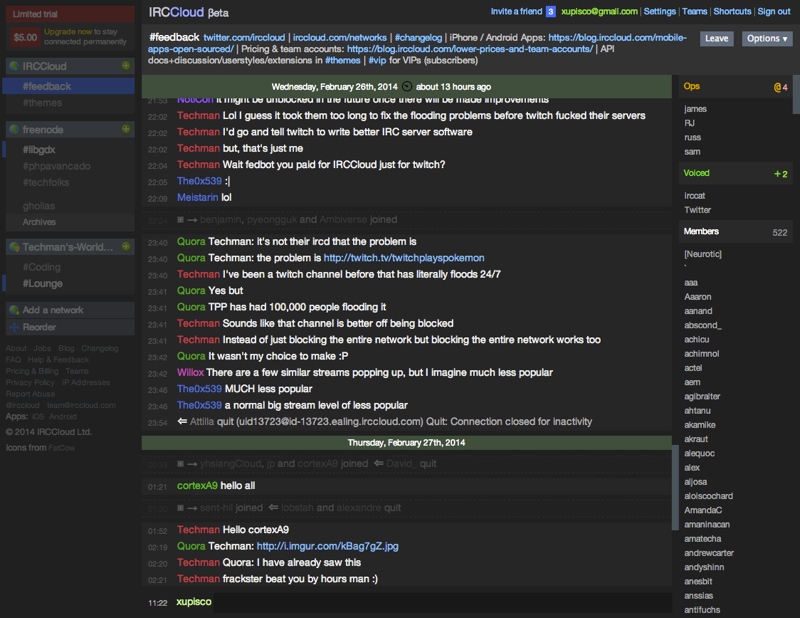The image size is (800, 618).
Task: Click the Leave channel button
Action: coord(716,38)
